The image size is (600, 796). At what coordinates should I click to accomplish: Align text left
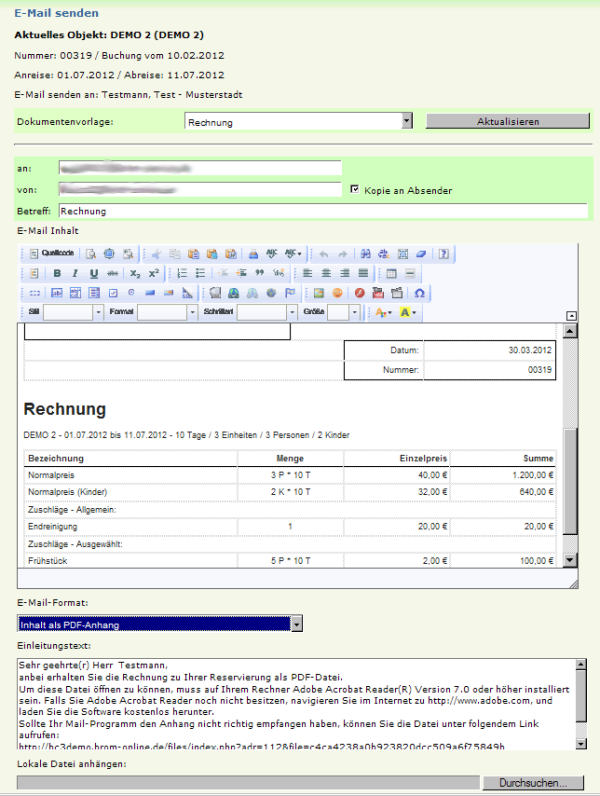click(x=308, y=274)
